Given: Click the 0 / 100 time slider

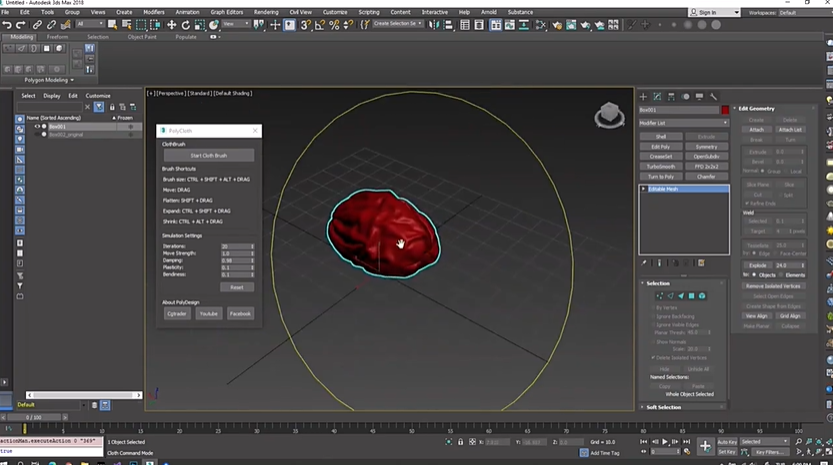Looking at the screenshot, I should 34,417.
